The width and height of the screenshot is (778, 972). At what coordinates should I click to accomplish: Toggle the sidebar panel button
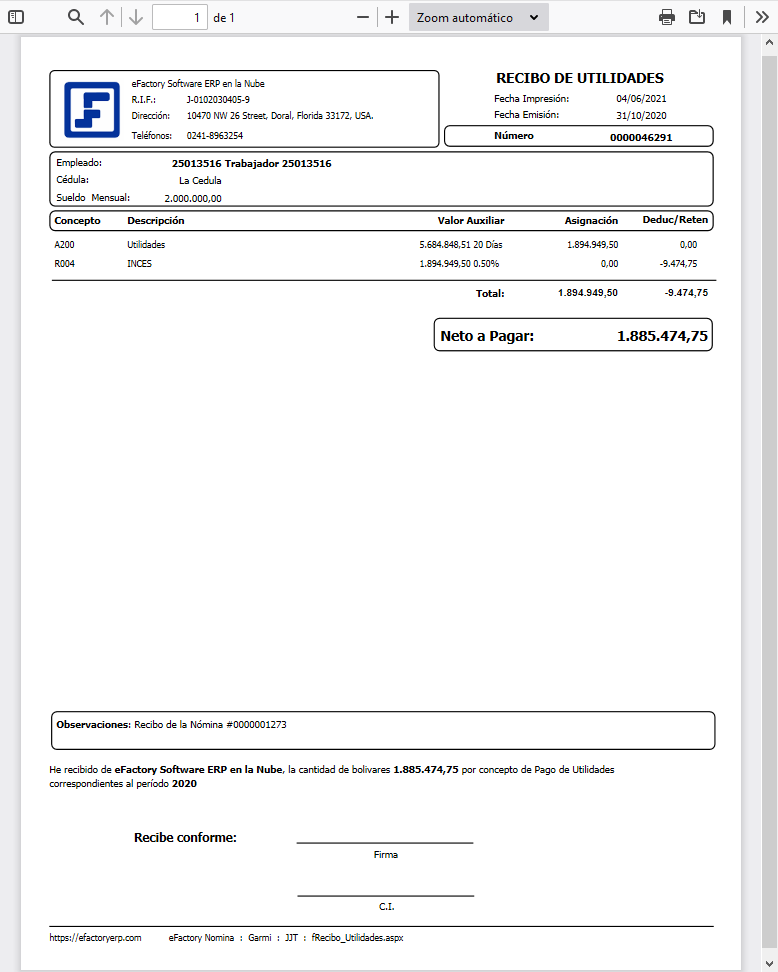[x=16, y=17]
